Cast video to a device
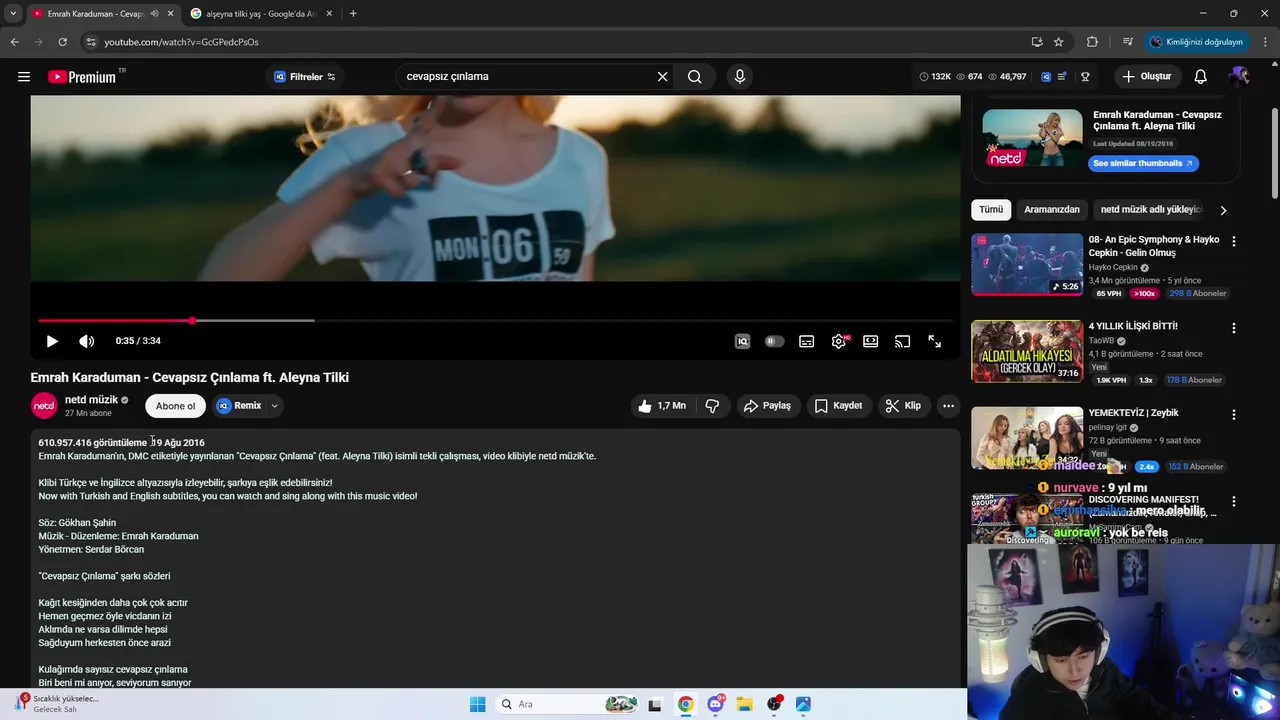Image resolution: width=1280 pixels, height=720 pixels. [902, 341]
